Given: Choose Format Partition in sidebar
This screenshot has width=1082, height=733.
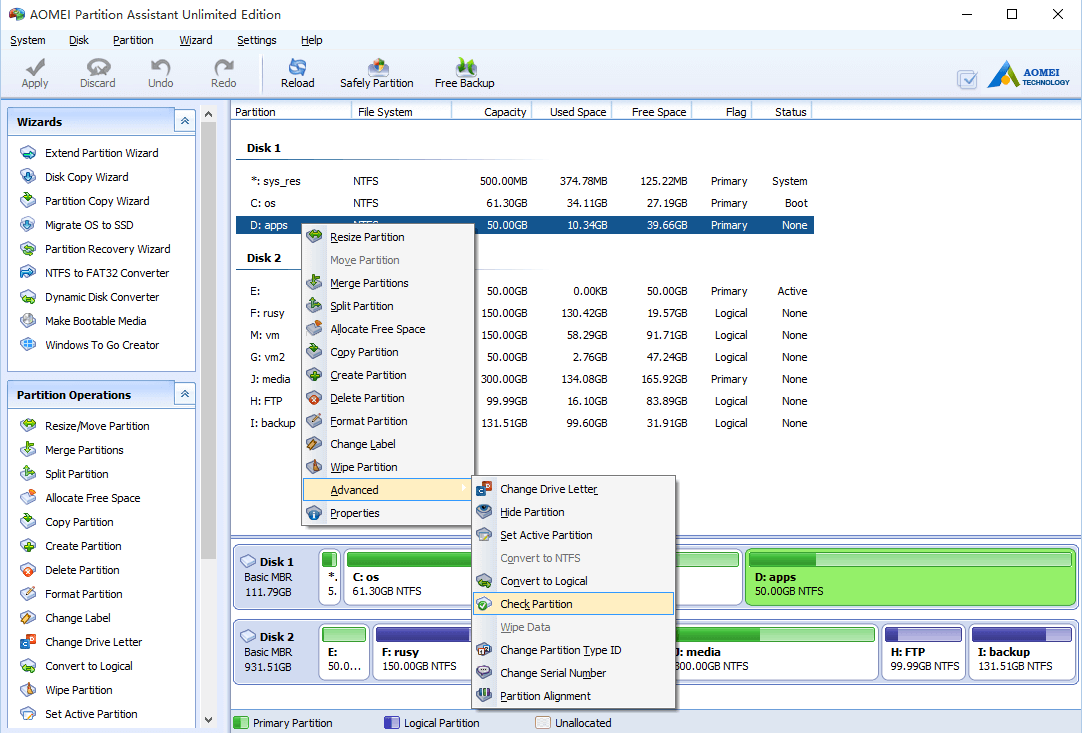Looking at the screenshot, I should 83,594.
